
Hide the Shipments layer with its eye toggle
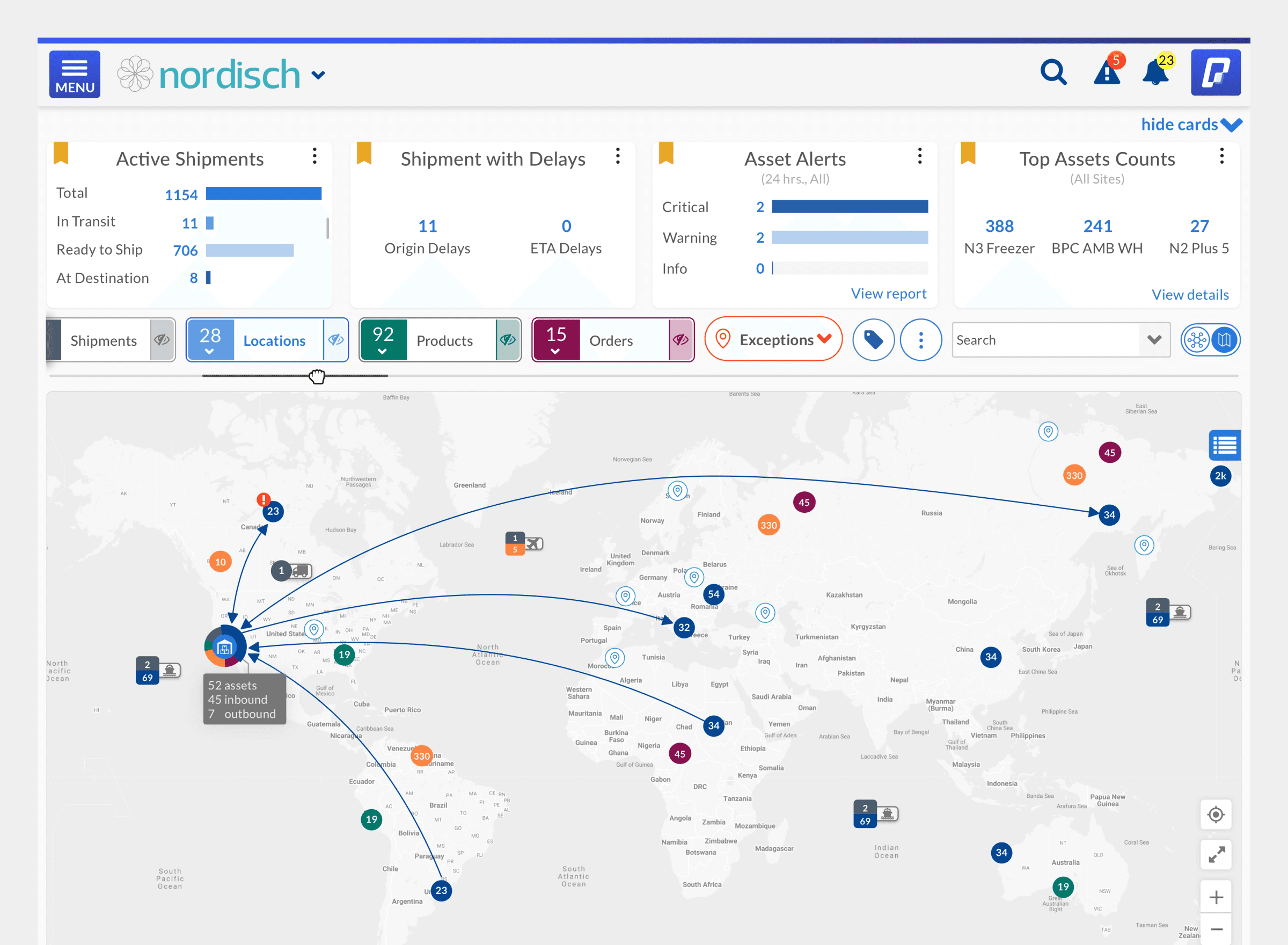click(162, 340)
